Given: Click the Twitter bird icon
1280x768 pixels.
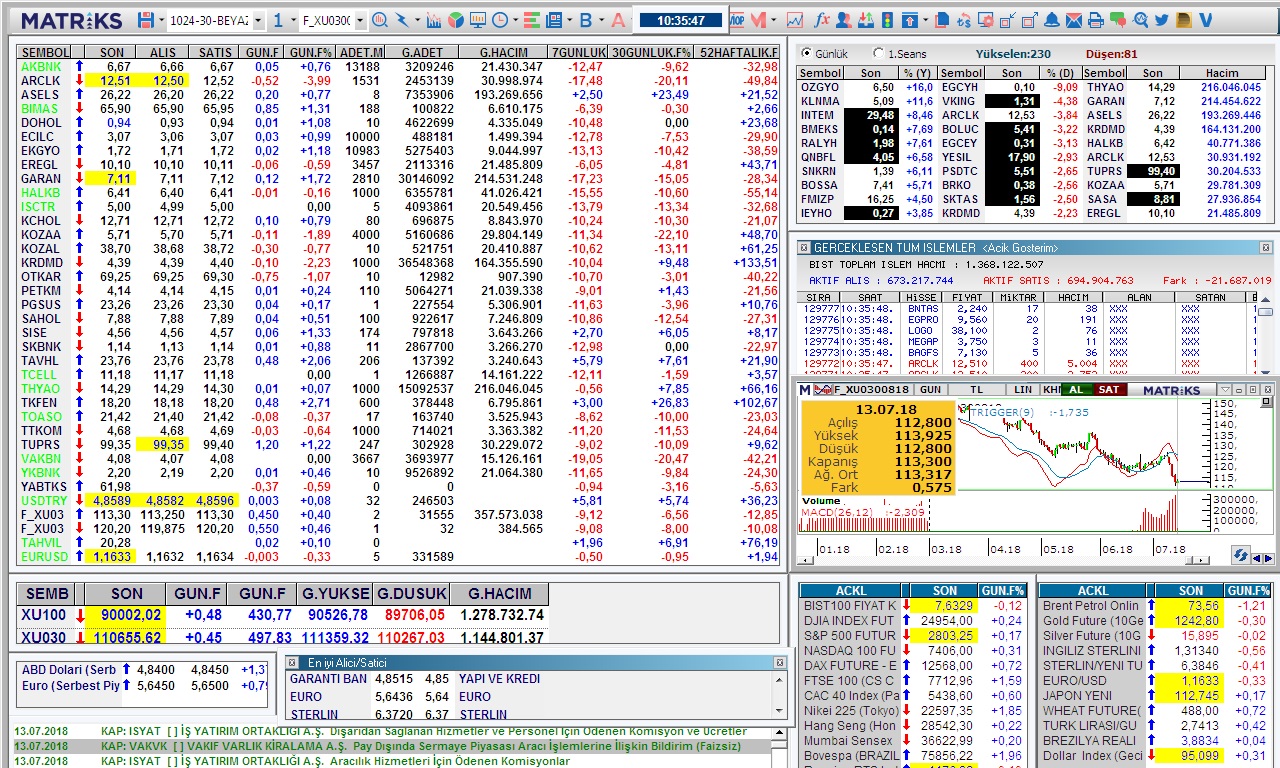Looking at the screenshot, I should (1162, 20).
